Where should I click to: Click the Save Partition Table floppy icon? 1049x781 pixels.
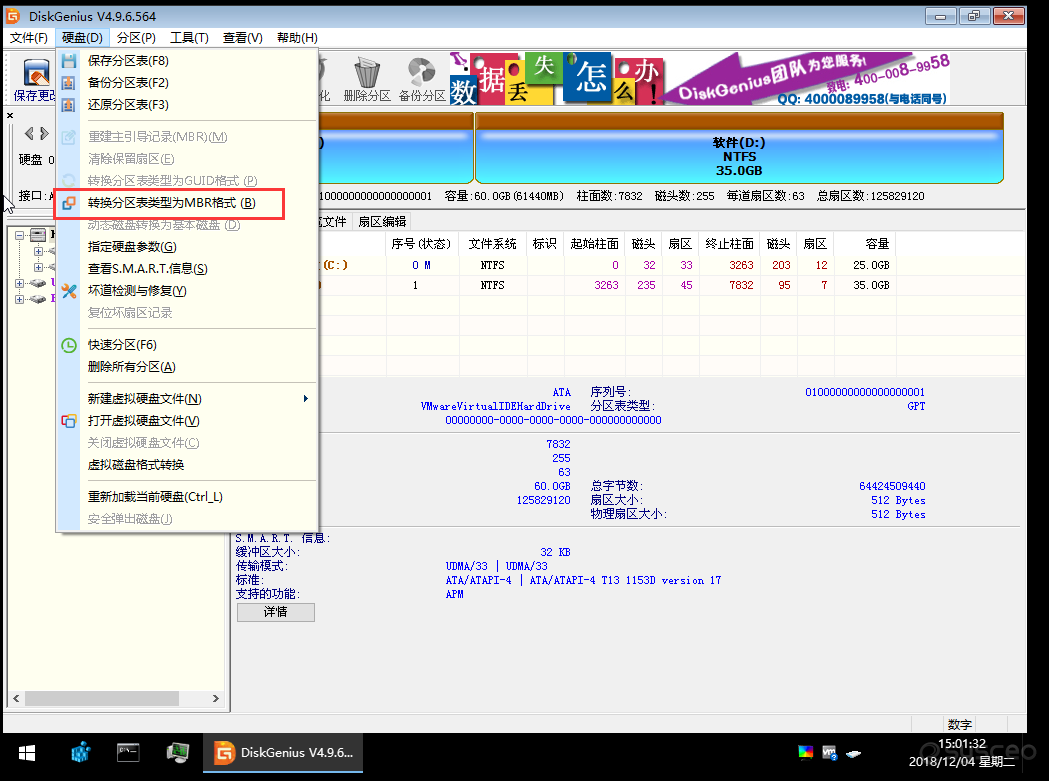(68, 61)
